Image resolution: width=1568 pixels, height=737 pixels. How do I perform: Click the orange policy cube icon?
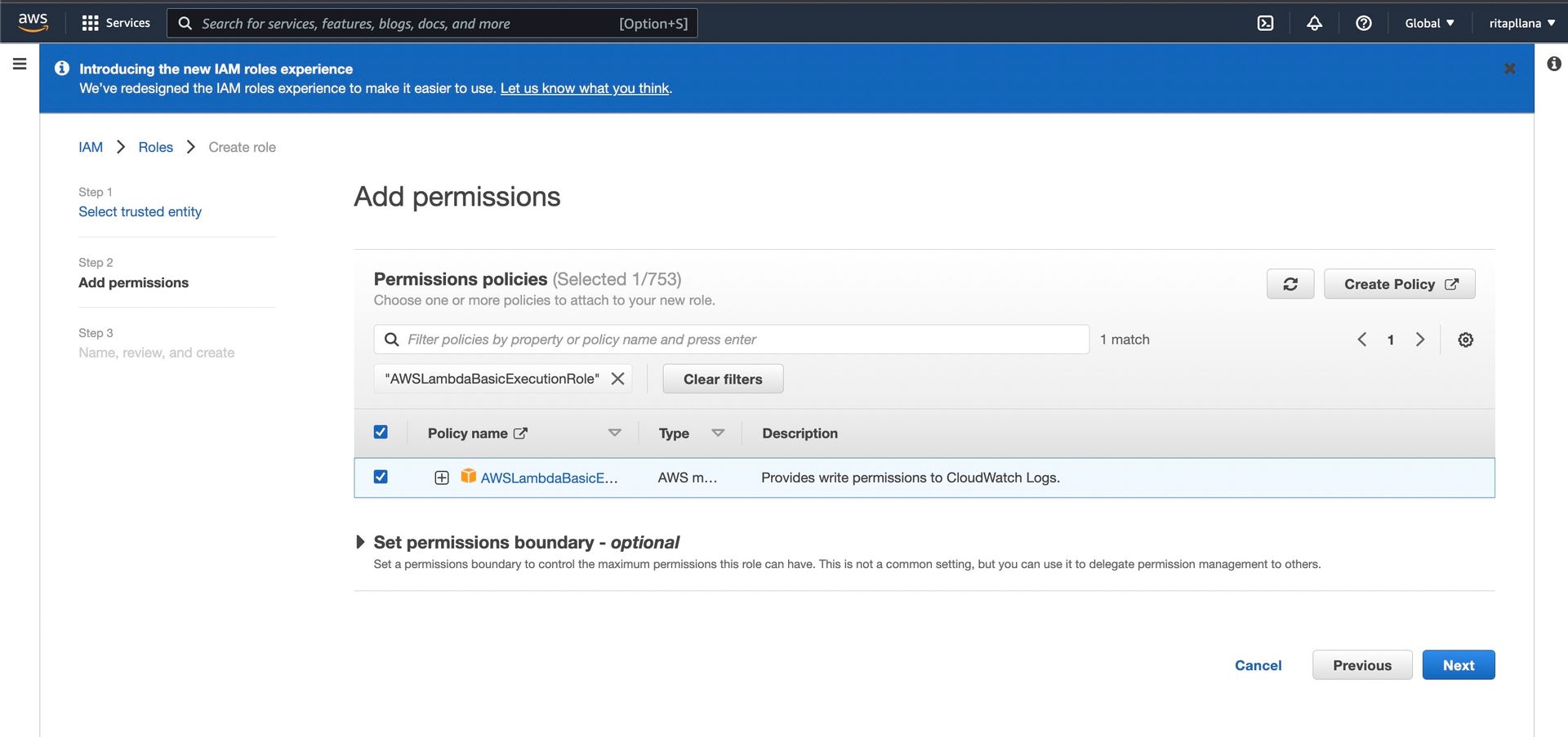[468, 476]
